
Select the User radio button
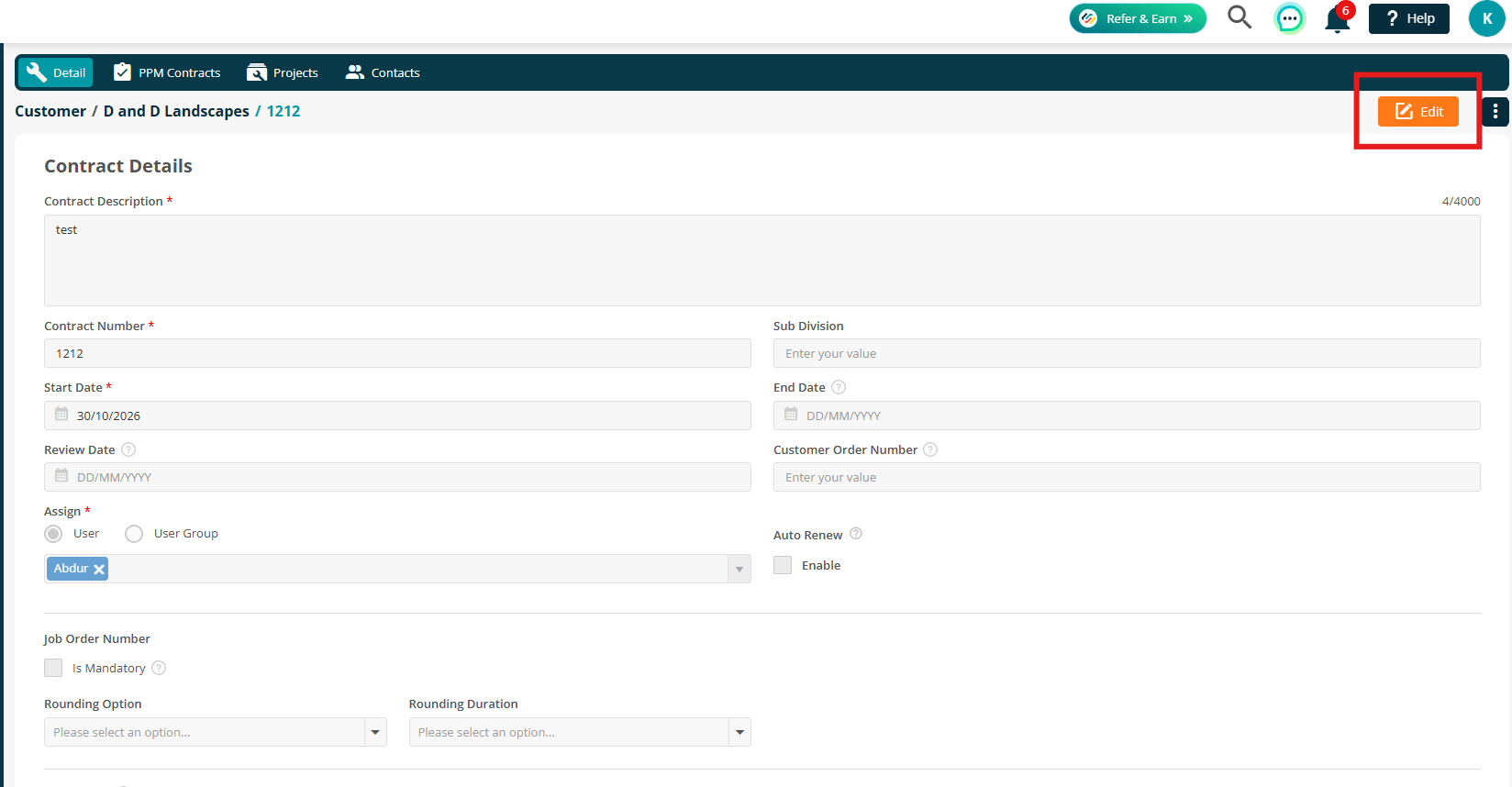[54, 534]
